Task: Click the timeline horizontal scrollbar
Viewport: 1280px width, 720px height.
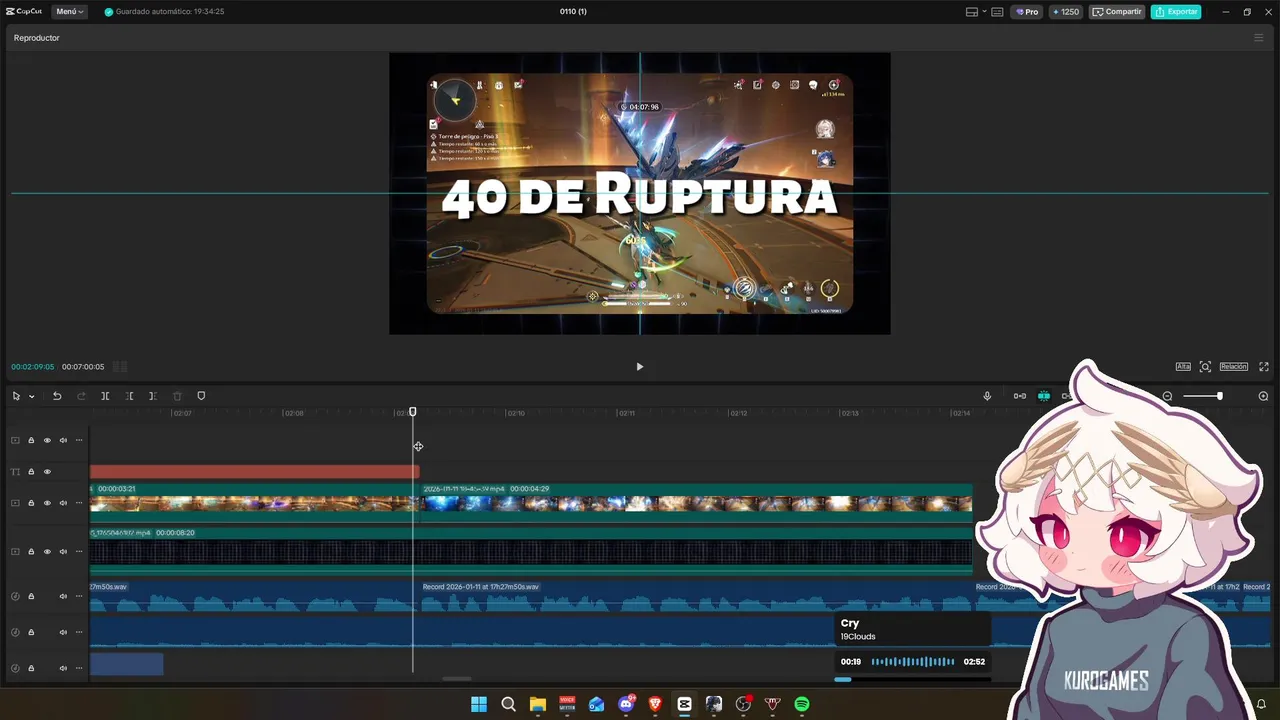Action: tap(457, 679)
